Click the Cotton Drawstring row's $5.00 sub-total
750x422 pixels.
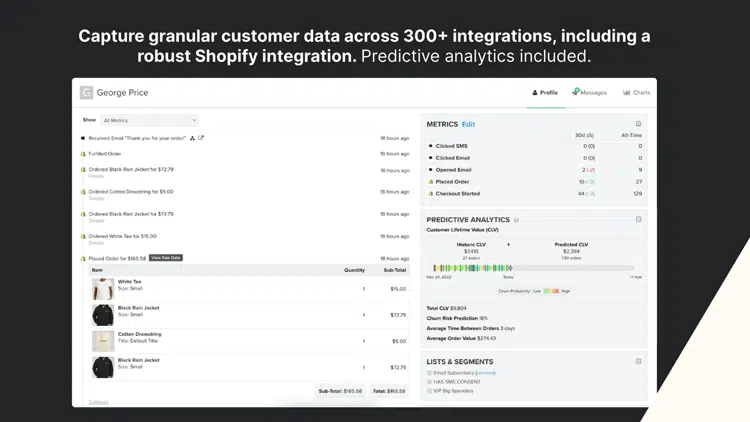click(399, 341)
